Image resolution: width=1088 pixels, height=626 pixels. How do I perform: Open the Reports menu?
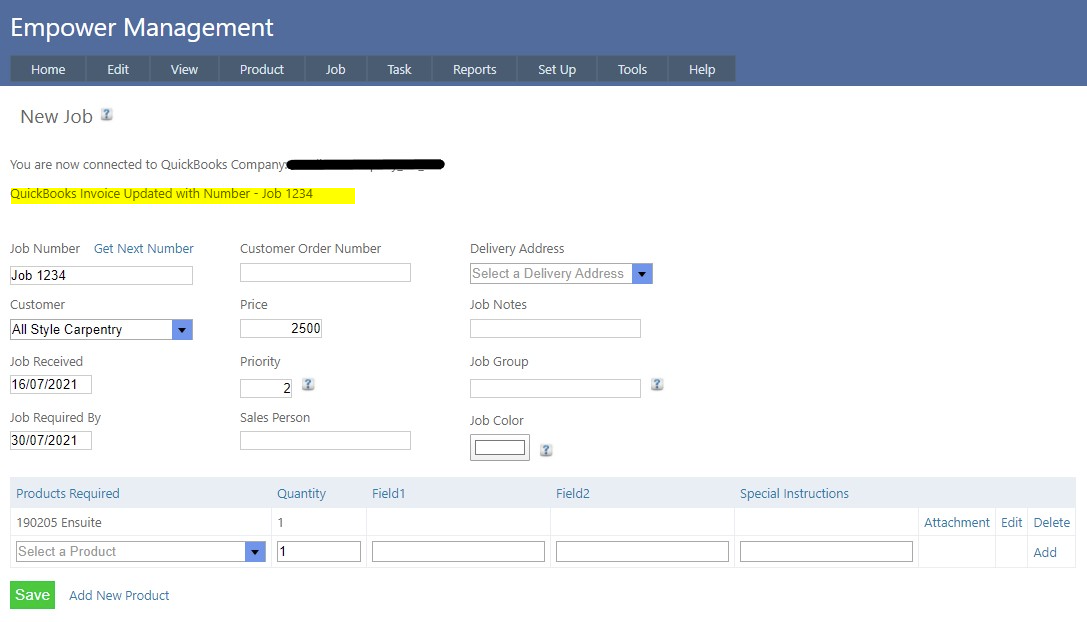[474, 69]
